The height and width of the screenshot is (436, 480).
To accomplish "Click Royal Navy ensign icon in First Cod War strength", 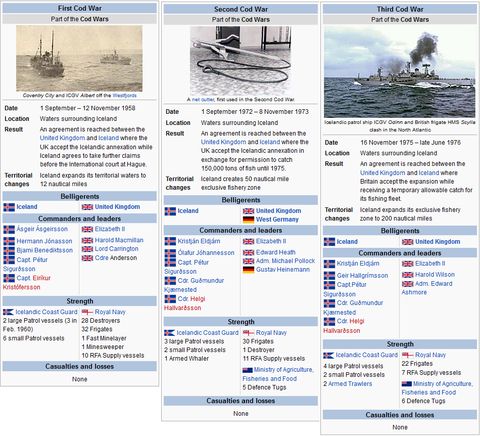I will click(87, 312).
